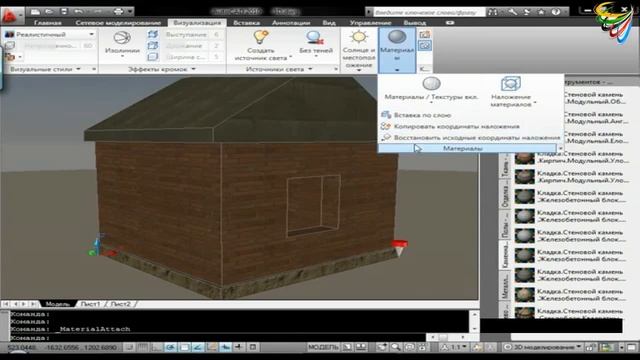Expand the Эффекты кромок panel title
Image resolution: width=640 pixels, height=360 pixels.
pos(162,69)
